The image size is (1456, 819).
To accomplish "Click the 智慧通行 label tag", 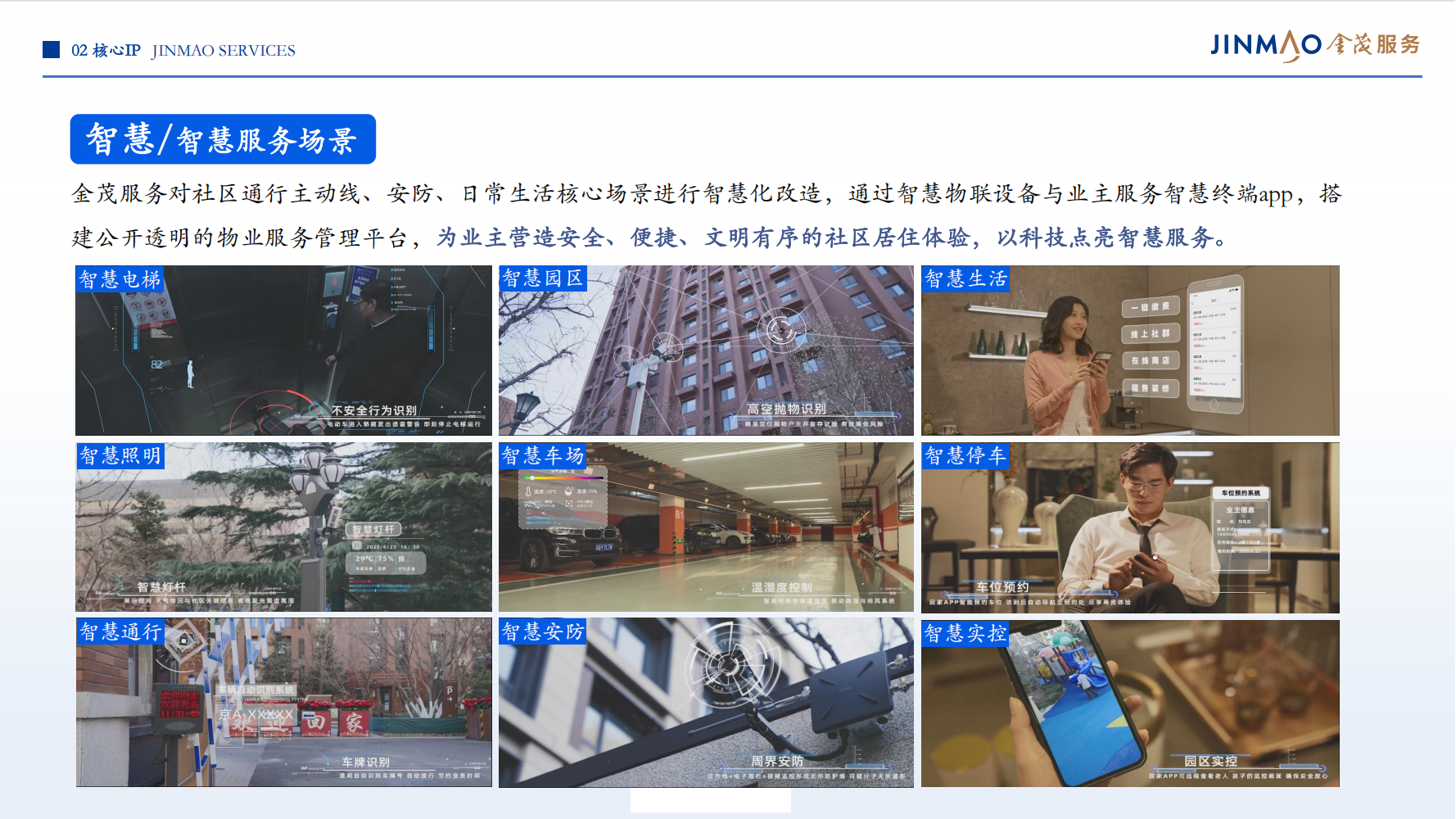I will pyautogui.click(x=120, y=631).
